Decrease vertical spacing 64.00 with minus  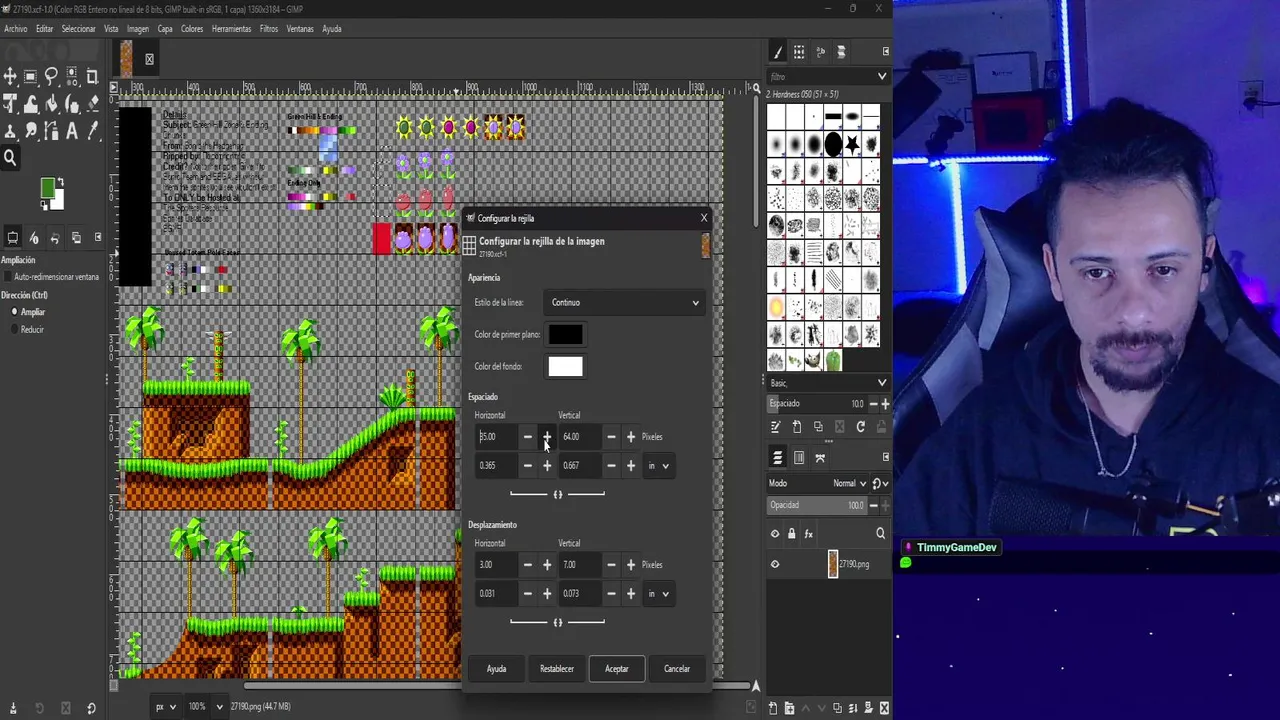[x=611, y=437]
